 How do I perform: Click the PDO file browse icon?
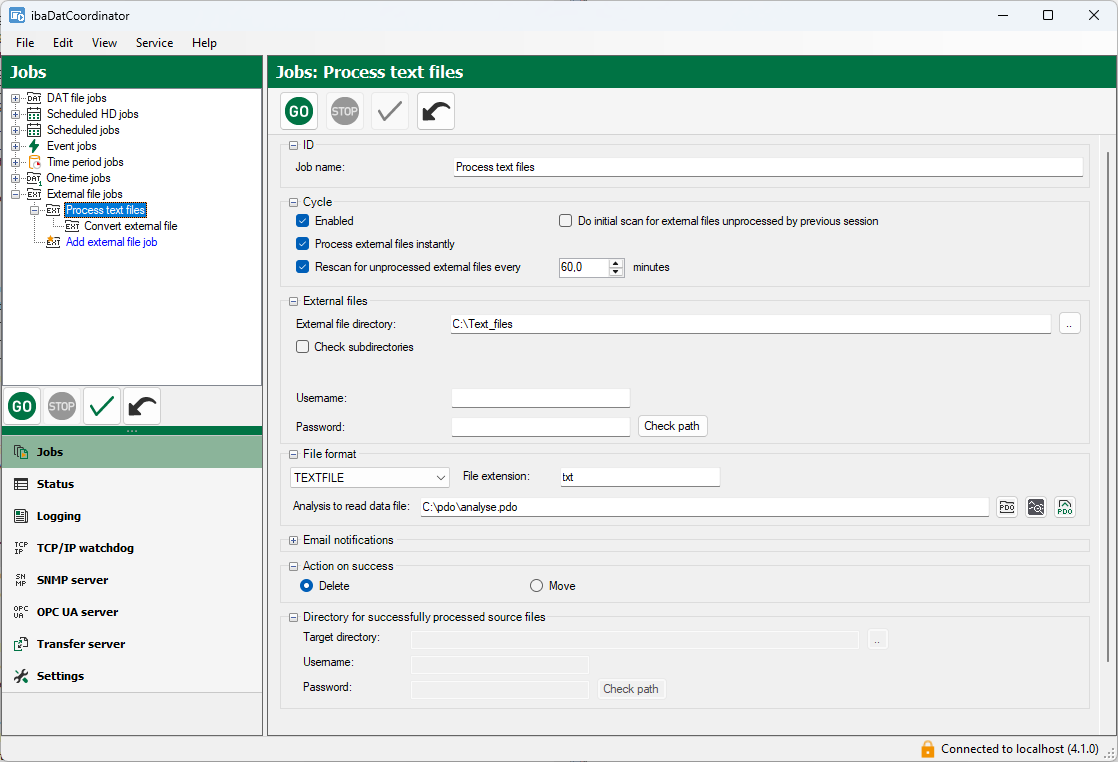[x=1007, y=507]
